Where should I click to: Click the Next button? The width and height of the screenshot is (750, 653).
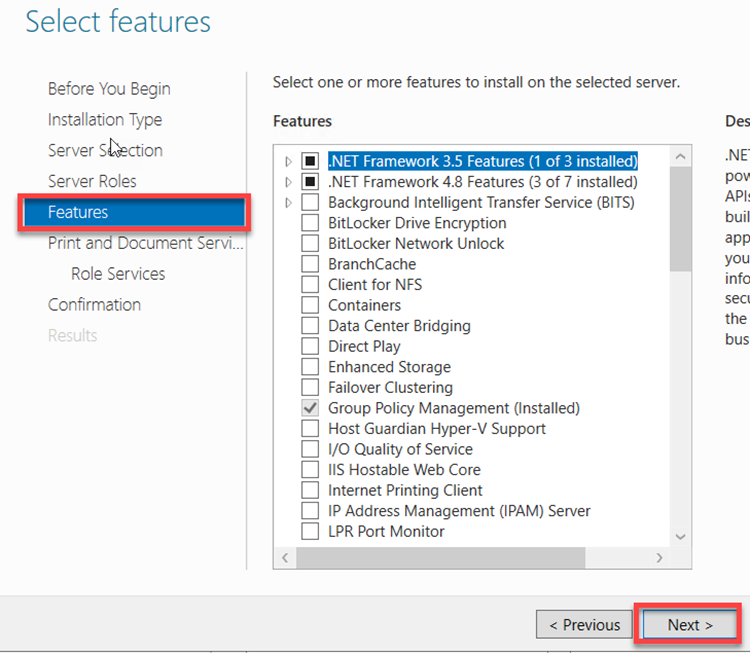pos(689,625)
